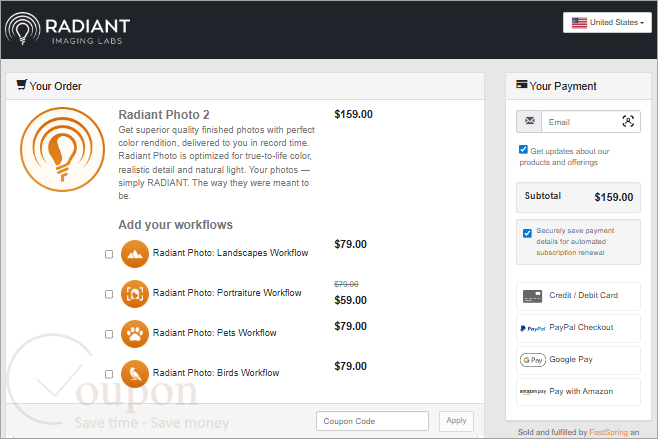The image size is (658, 439).
Task: Check the Birds Workflow checkbox
Action: point(109,374)
